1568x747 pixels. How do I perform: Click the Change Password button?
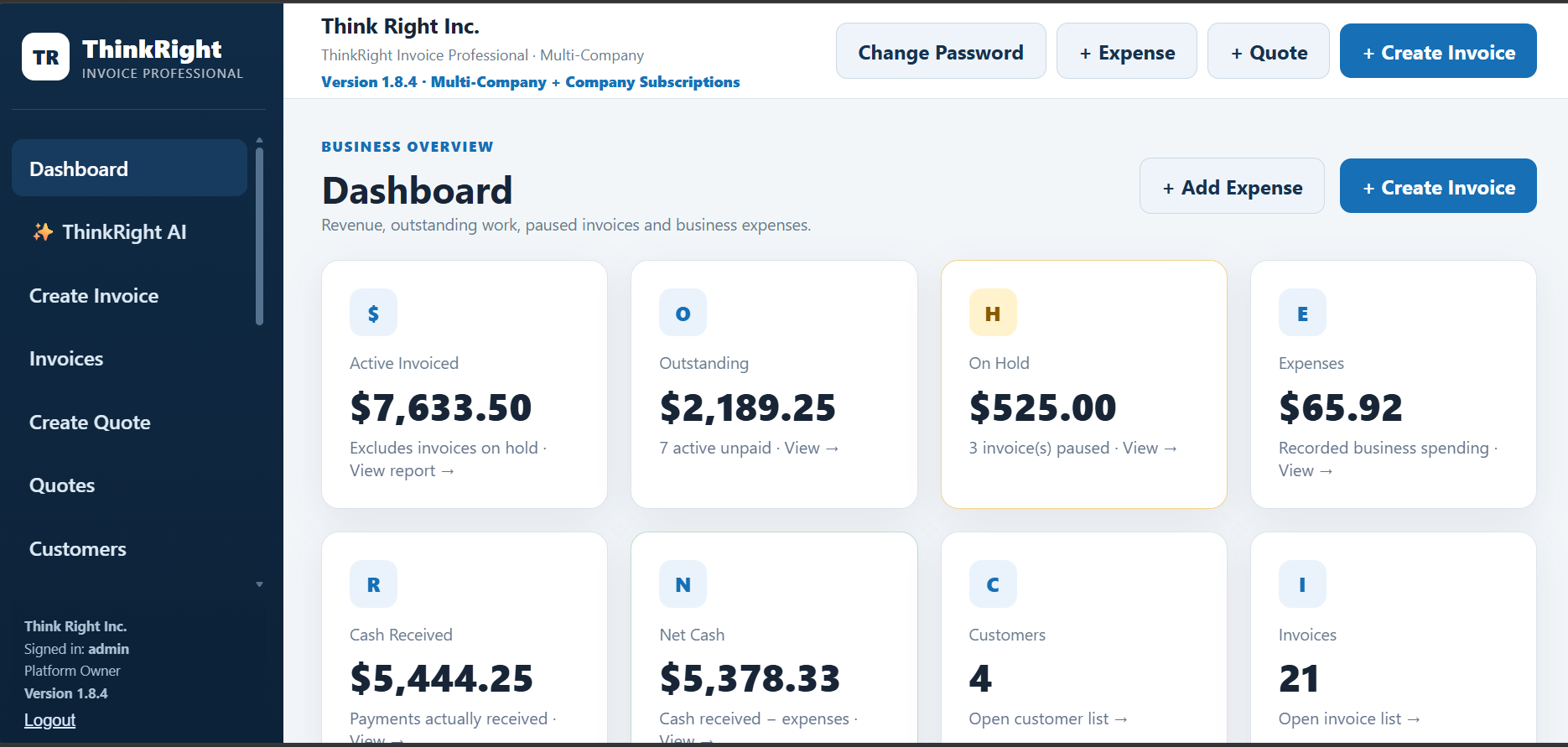coord(941,52)
